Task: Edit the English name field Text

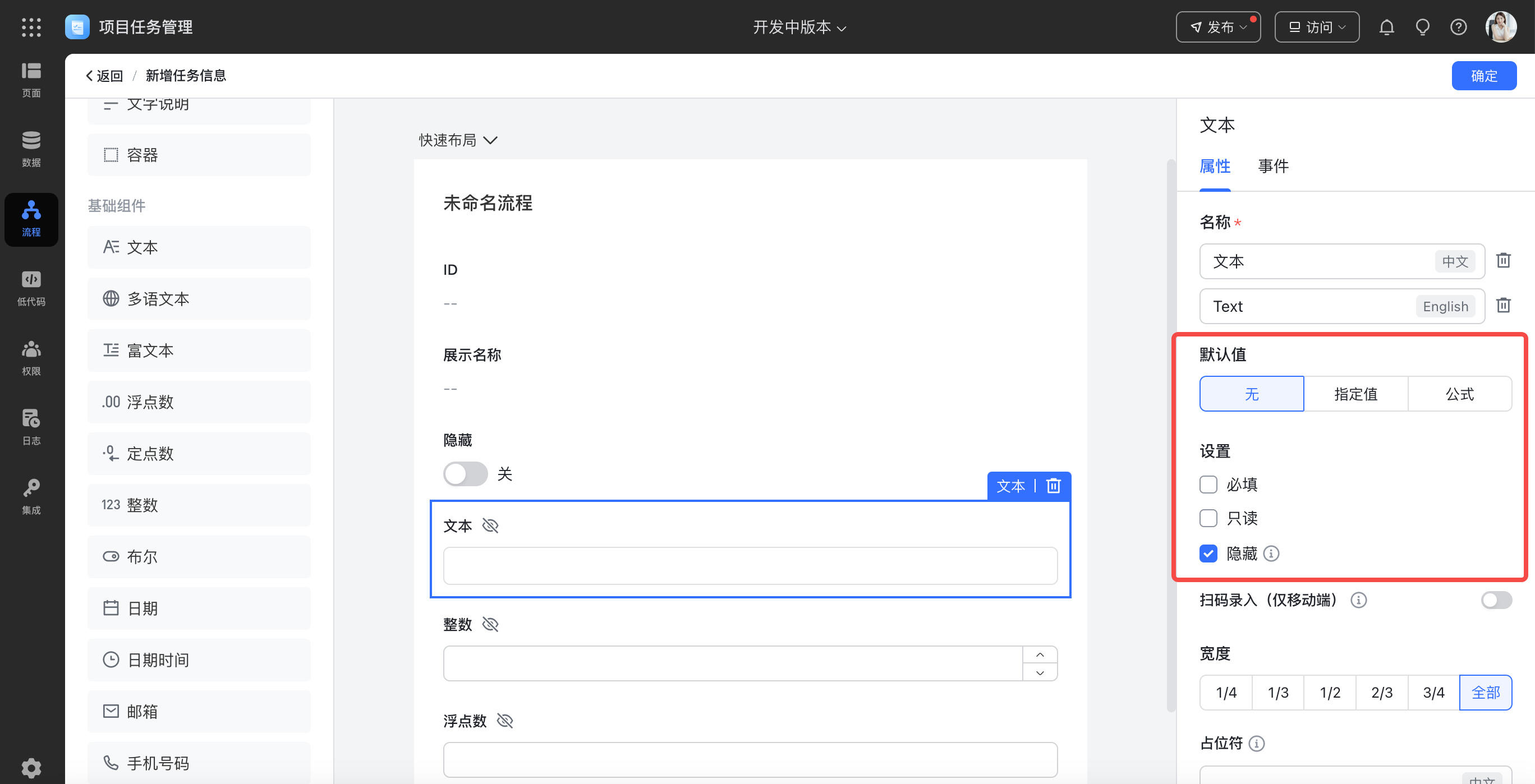Action: (x=1342, y=306)
